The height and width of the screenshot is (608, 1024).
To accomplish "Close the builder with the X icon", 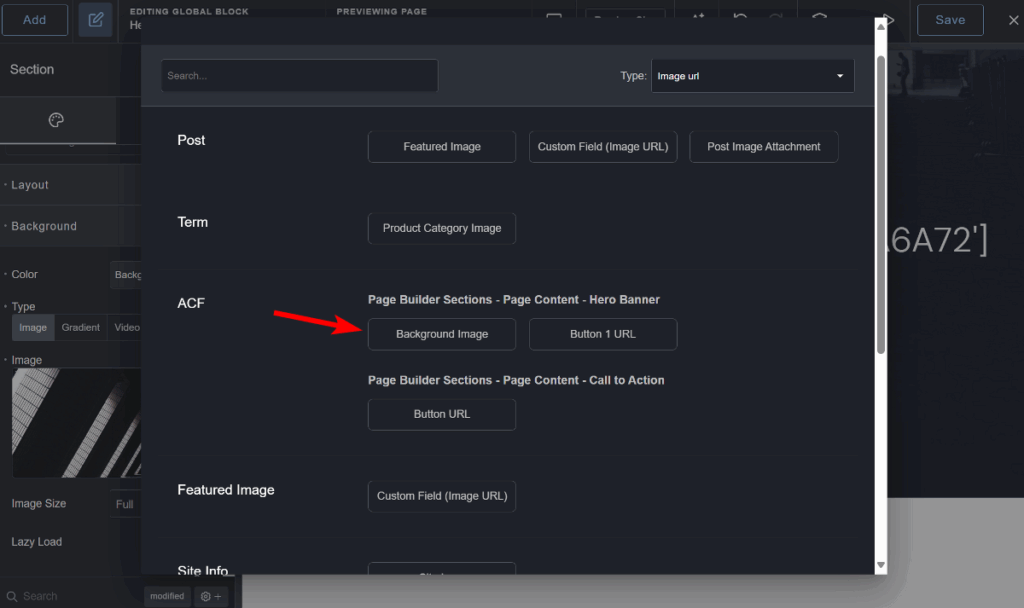I will (1013, 20).
